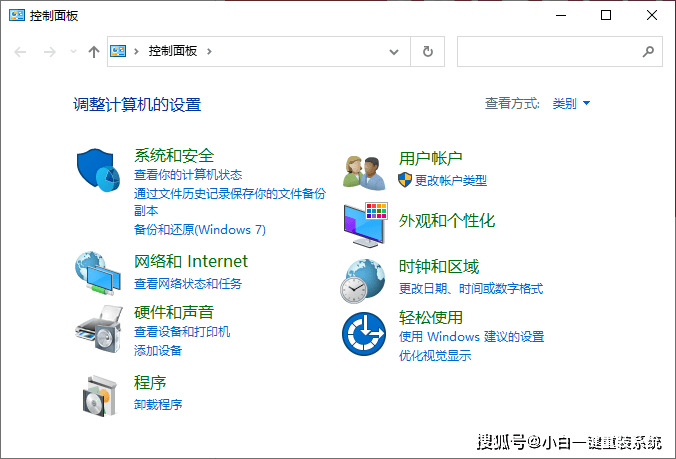
Task: Open 网络和 Internet category heading
Action: click(191, 262)
